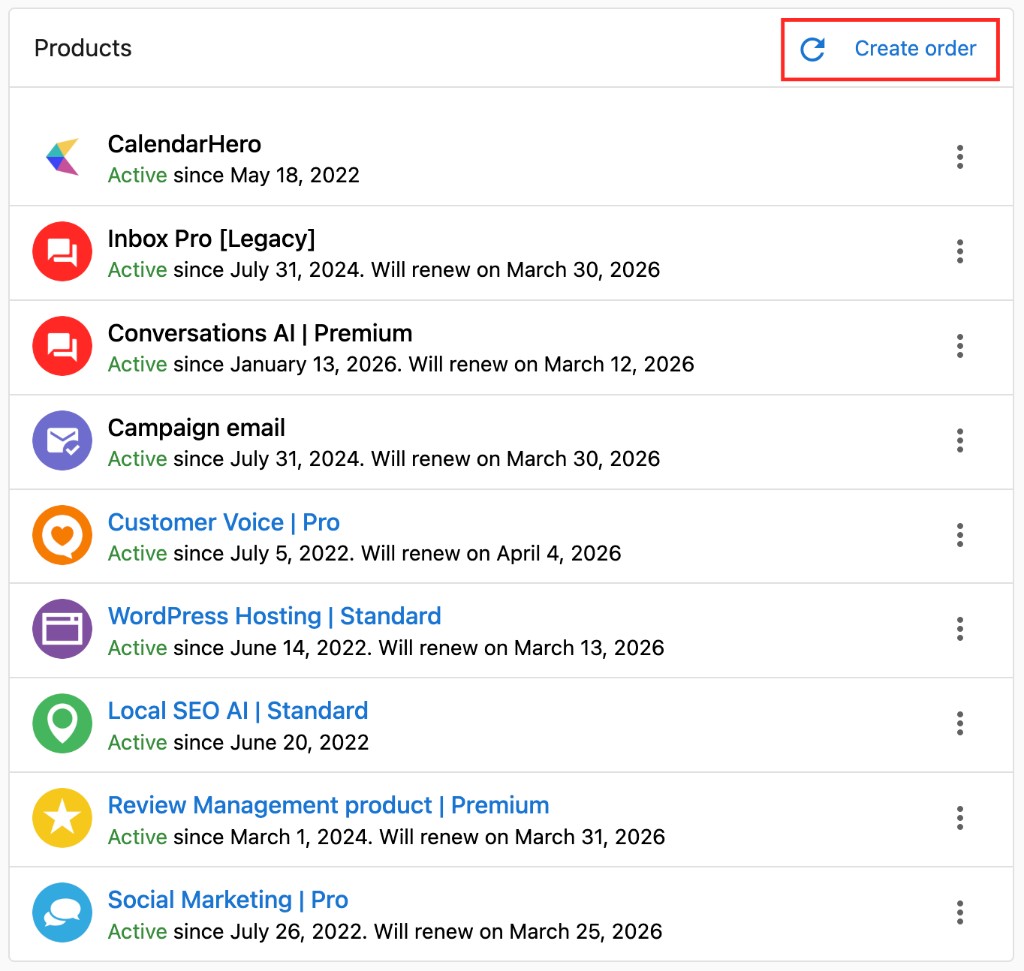Open the Review Management product | Premium link
The height and width of the screenshot is (971, 1024).
coord(328,806)
